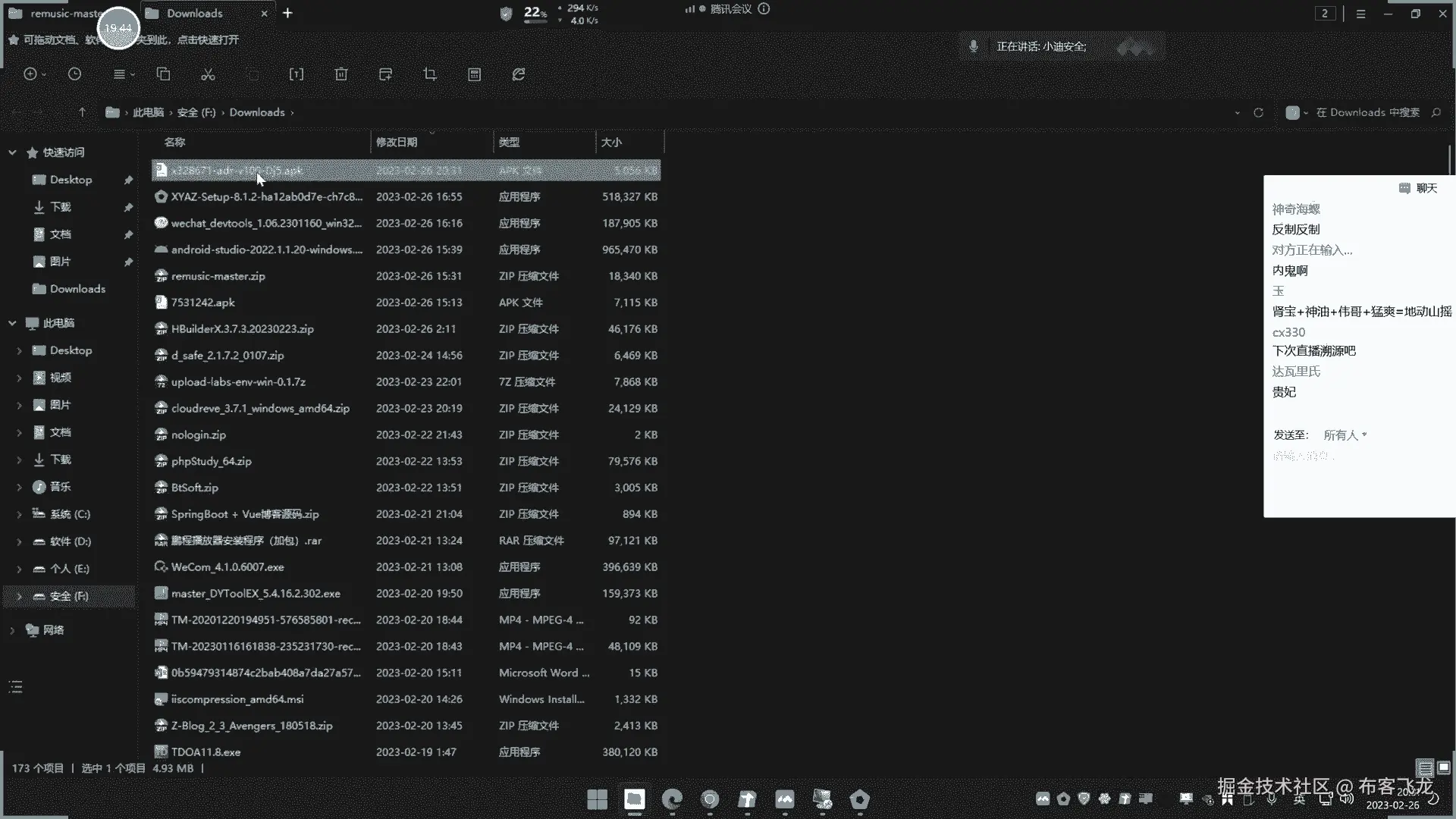Screen dimensions: 1456x819
Task: Click the Copy icon in toolbar
Action: (x=163, y=74)
